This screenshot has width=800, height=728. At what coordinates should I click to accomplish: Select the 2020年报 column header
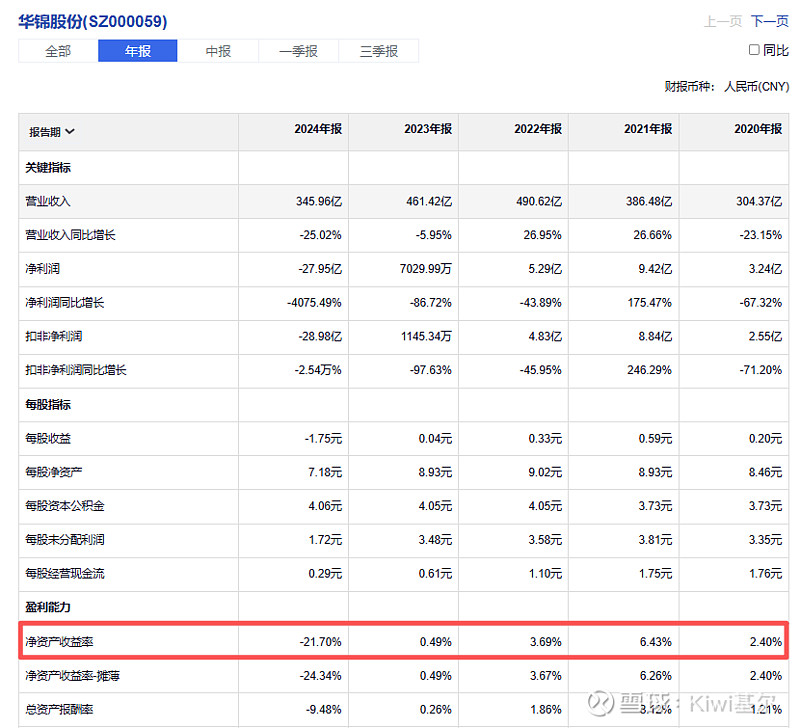click(x=758, y=130)
